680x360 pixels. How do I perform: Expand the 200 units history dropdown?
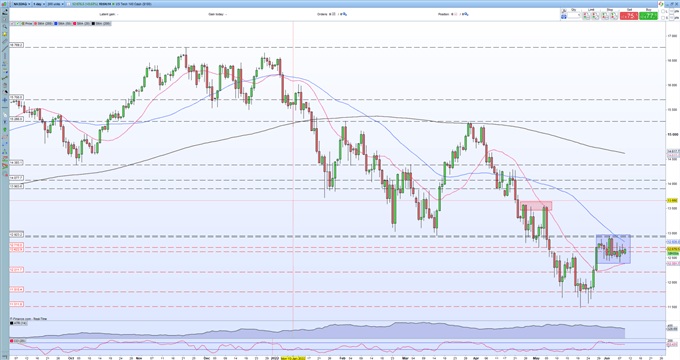click(x=56, y=4)
